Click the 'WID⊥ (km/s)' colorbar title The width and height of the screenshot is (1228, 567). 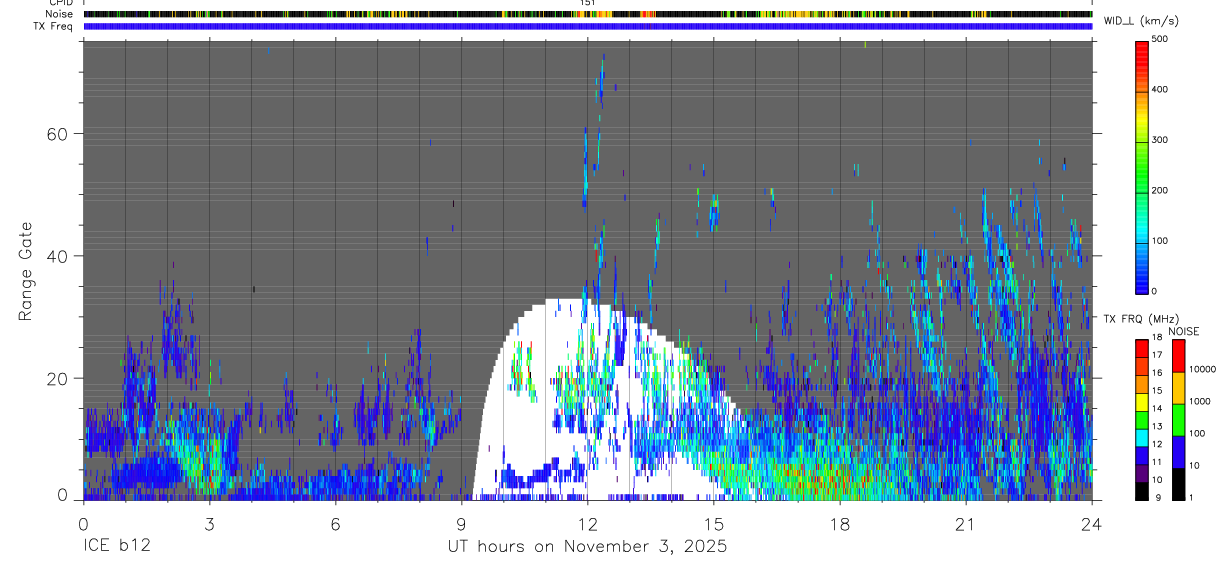click(1139, 21)
